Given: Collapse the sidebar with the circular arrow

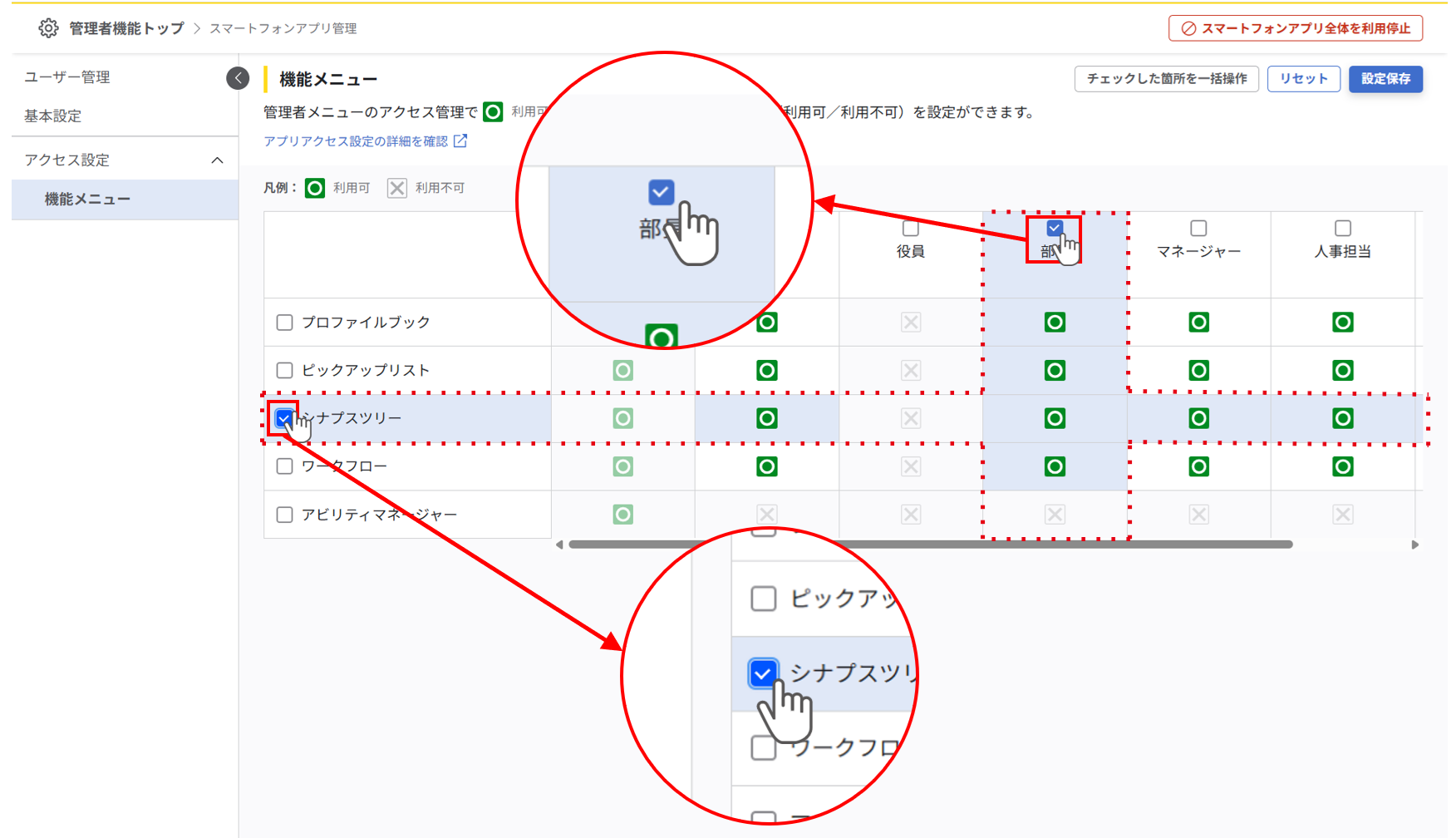Looking at the screenshot, I should coord(238,77).
